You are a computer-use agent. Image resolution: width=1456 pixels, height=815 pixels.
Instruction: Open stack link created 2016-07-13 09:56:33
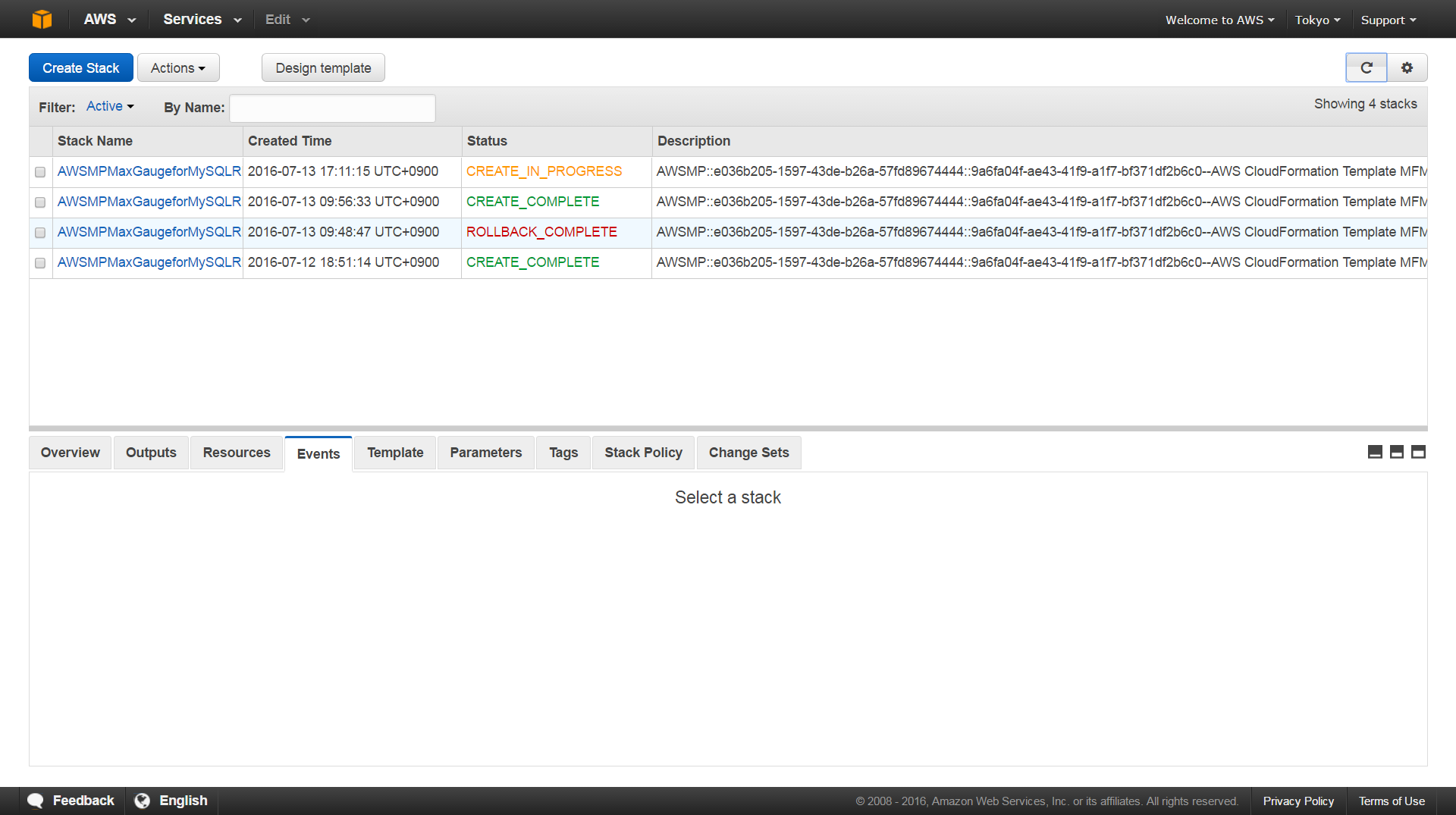(x=149, y=202)
